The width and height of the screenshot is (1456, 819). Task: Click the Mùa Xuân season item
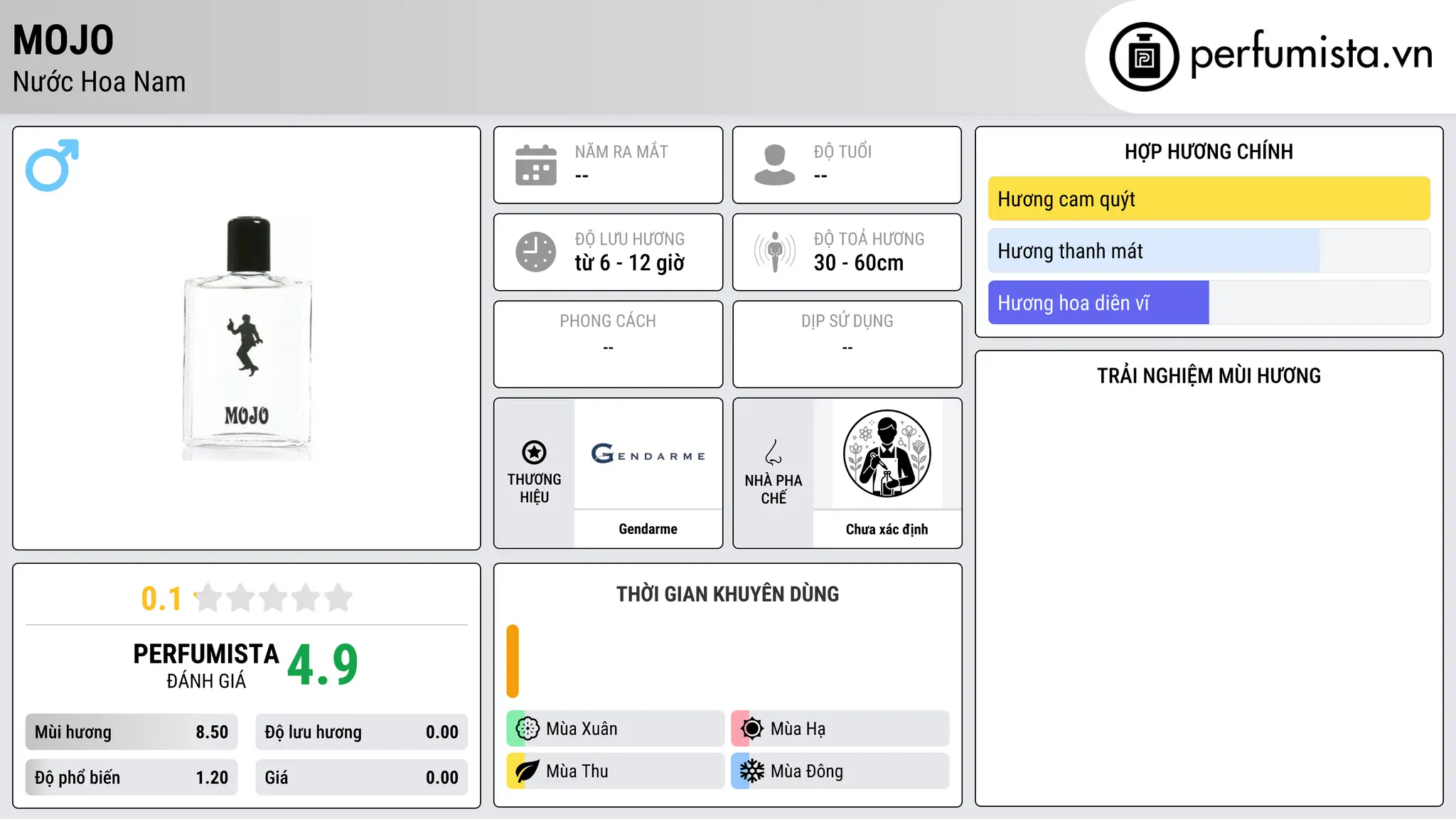click(x=616, y=729)
